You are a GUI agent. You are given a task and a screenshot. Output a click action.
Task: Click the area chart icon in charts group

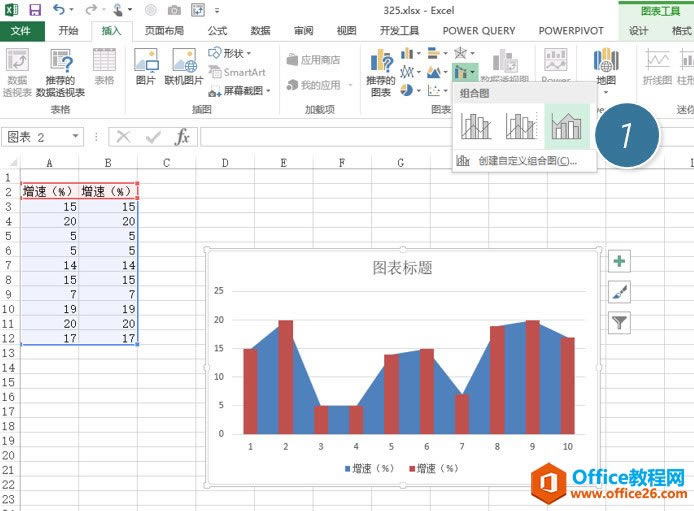(434, 72)
